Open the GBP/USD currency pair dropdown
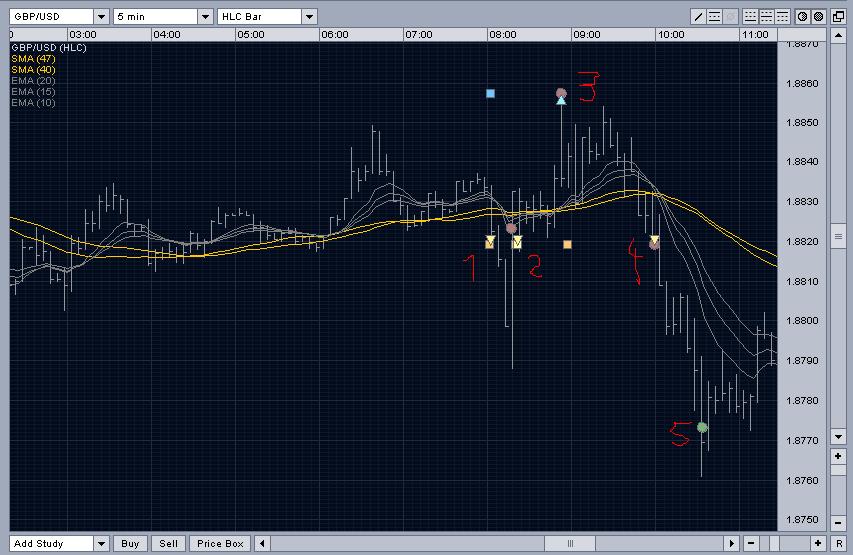Screen dimensions: 853x555 pyautogui.click(x=102, y=16)
